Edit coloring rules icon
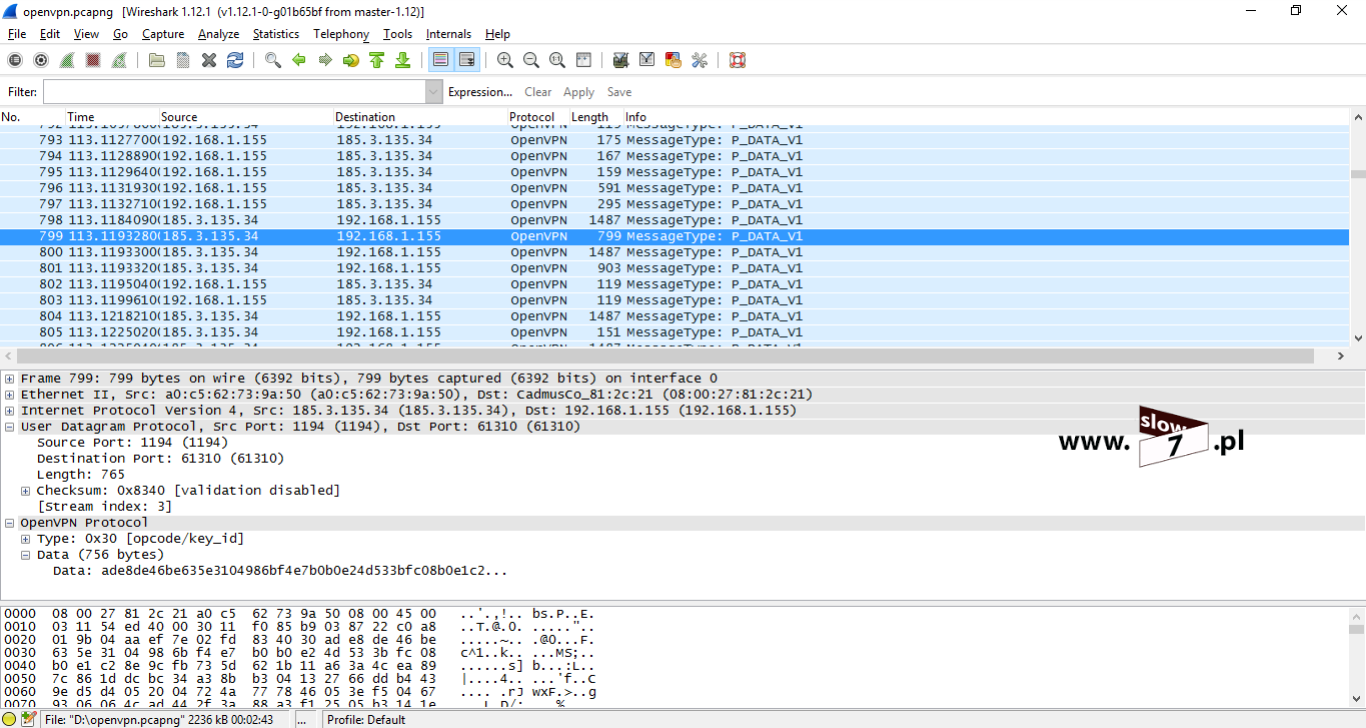Image resolution: width=1366 pixels, height=728 pixels. tap(673, 60)
